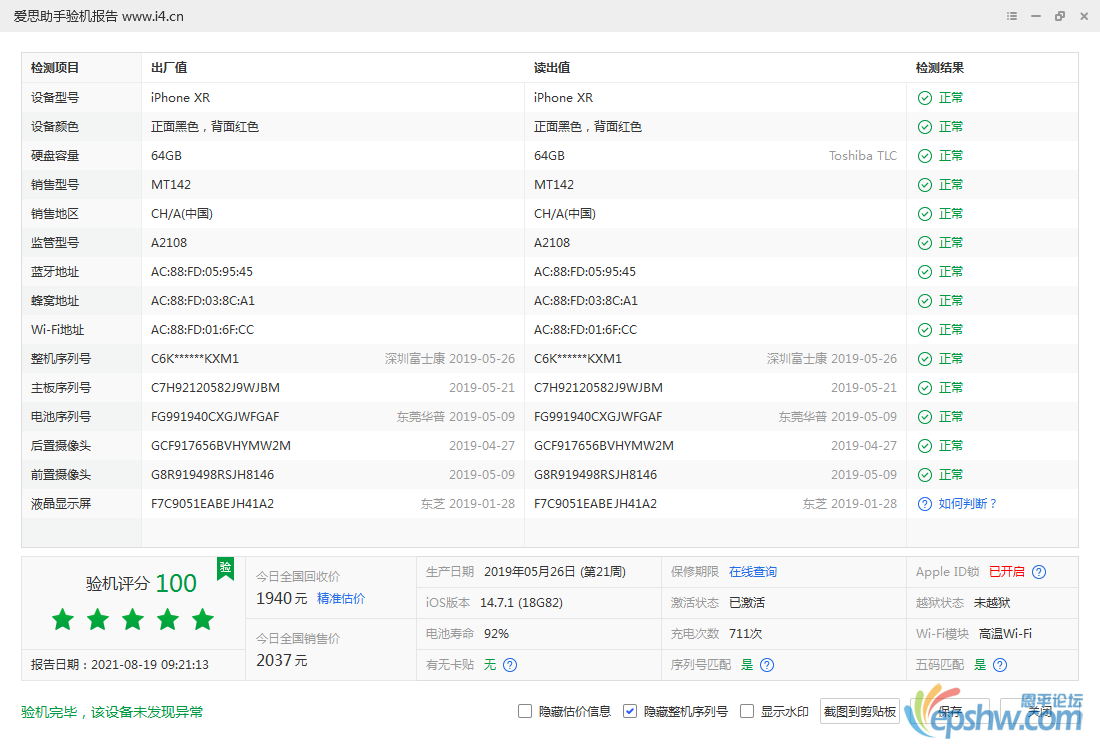Click red 已开启 Apple ID lock status
The image size is (1100, 749).
1007,572
